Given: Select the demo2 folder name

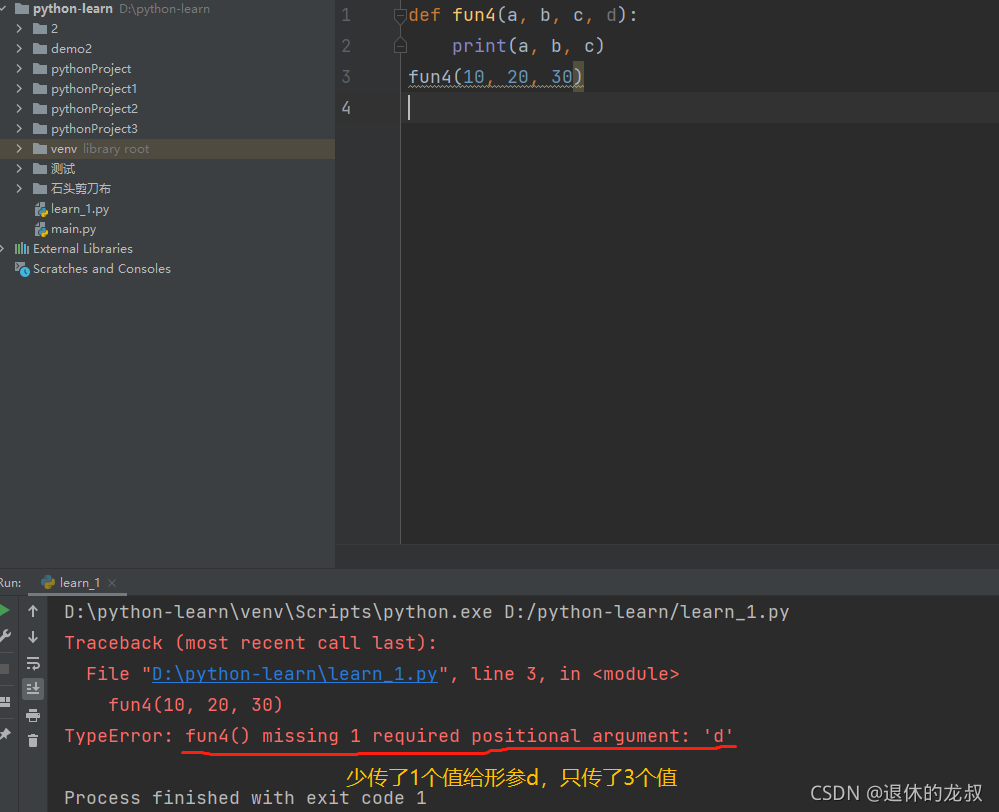Looking at the screenshot, I should [x=71, y=48].
